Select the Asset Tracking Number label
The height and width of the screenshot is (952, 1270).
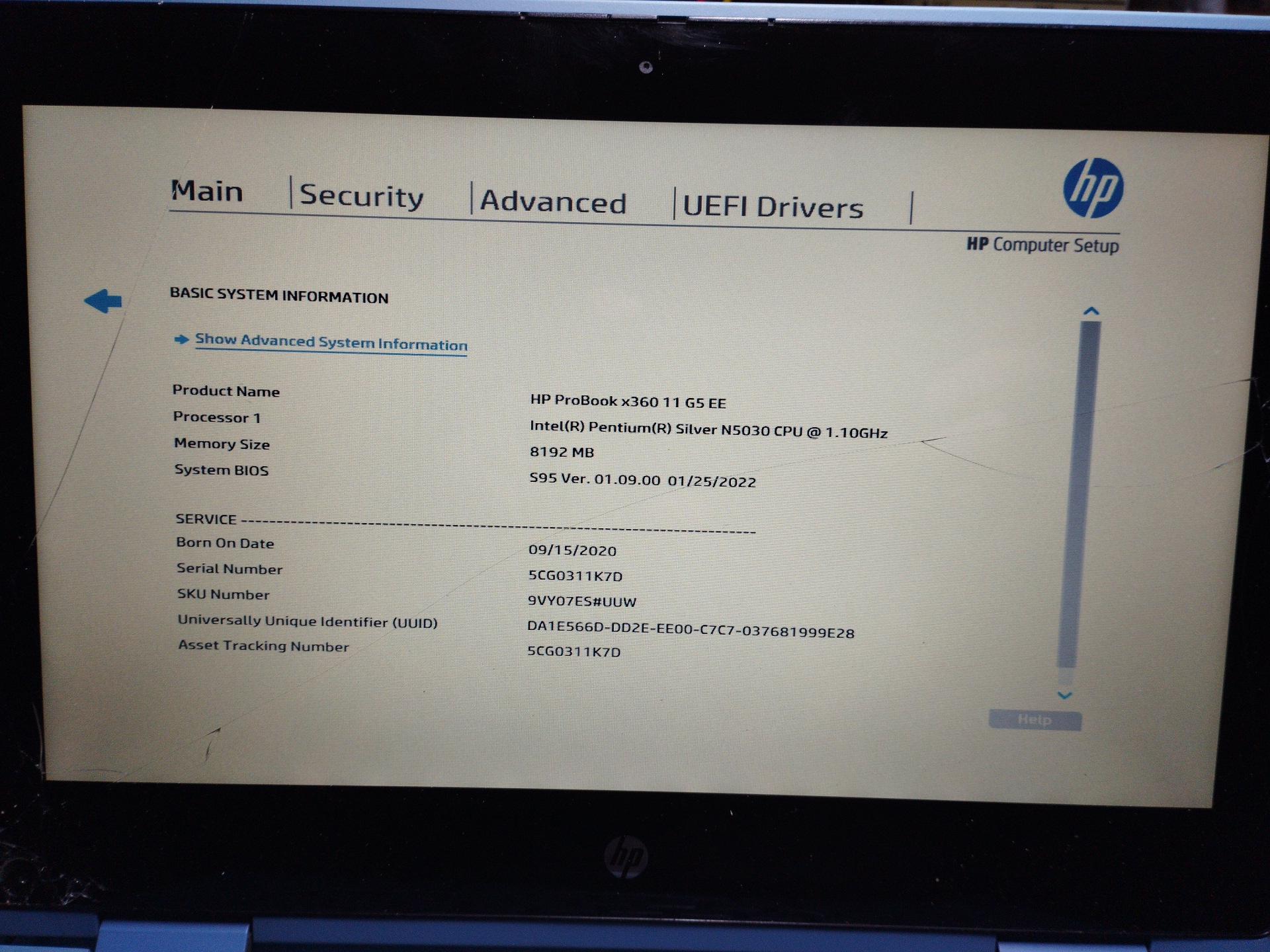coord(263,646)
